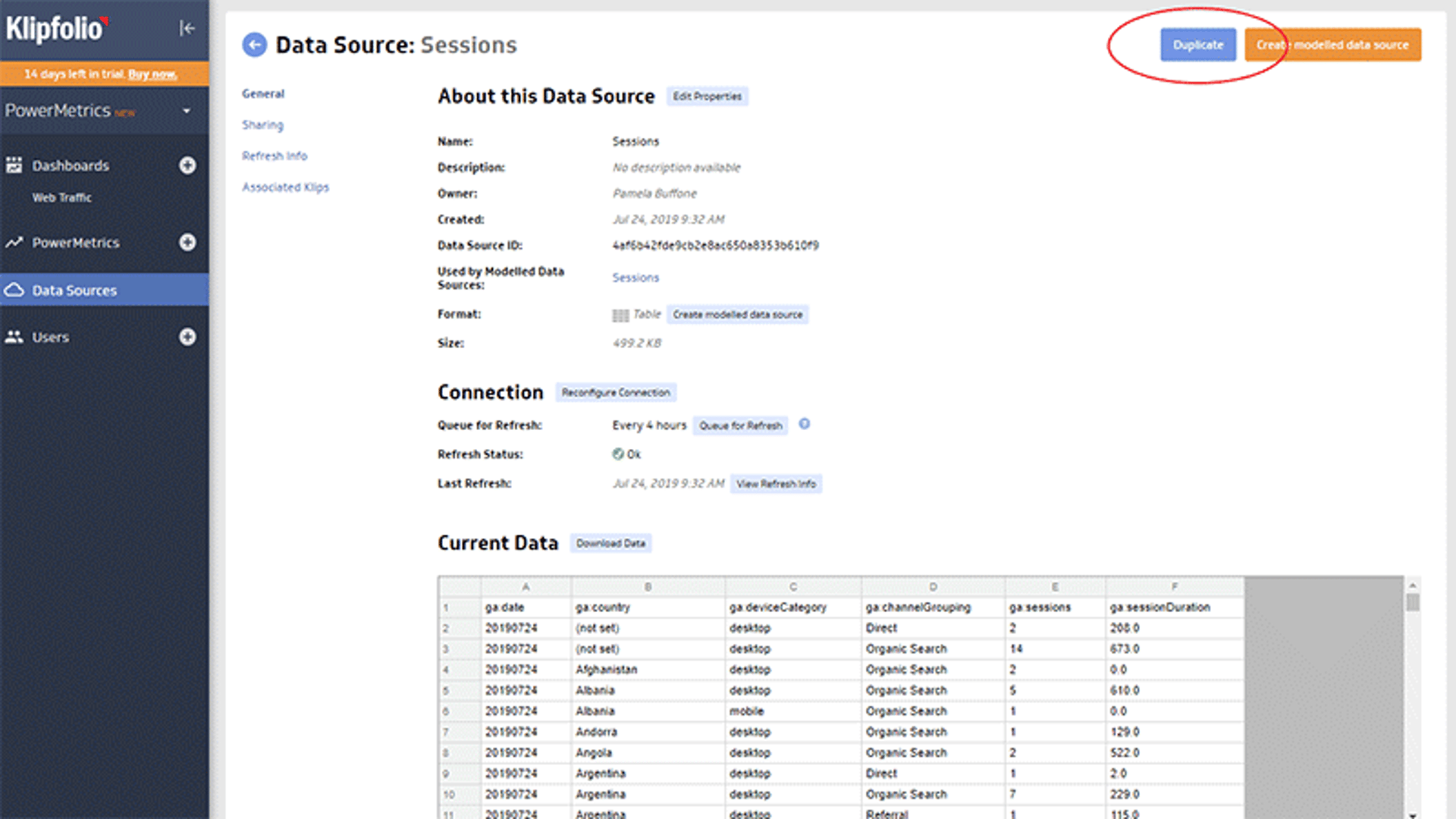Viewport: 1456px width, 819px height.
Task: Add a user with the plus icon
Action: click(187, 337)
